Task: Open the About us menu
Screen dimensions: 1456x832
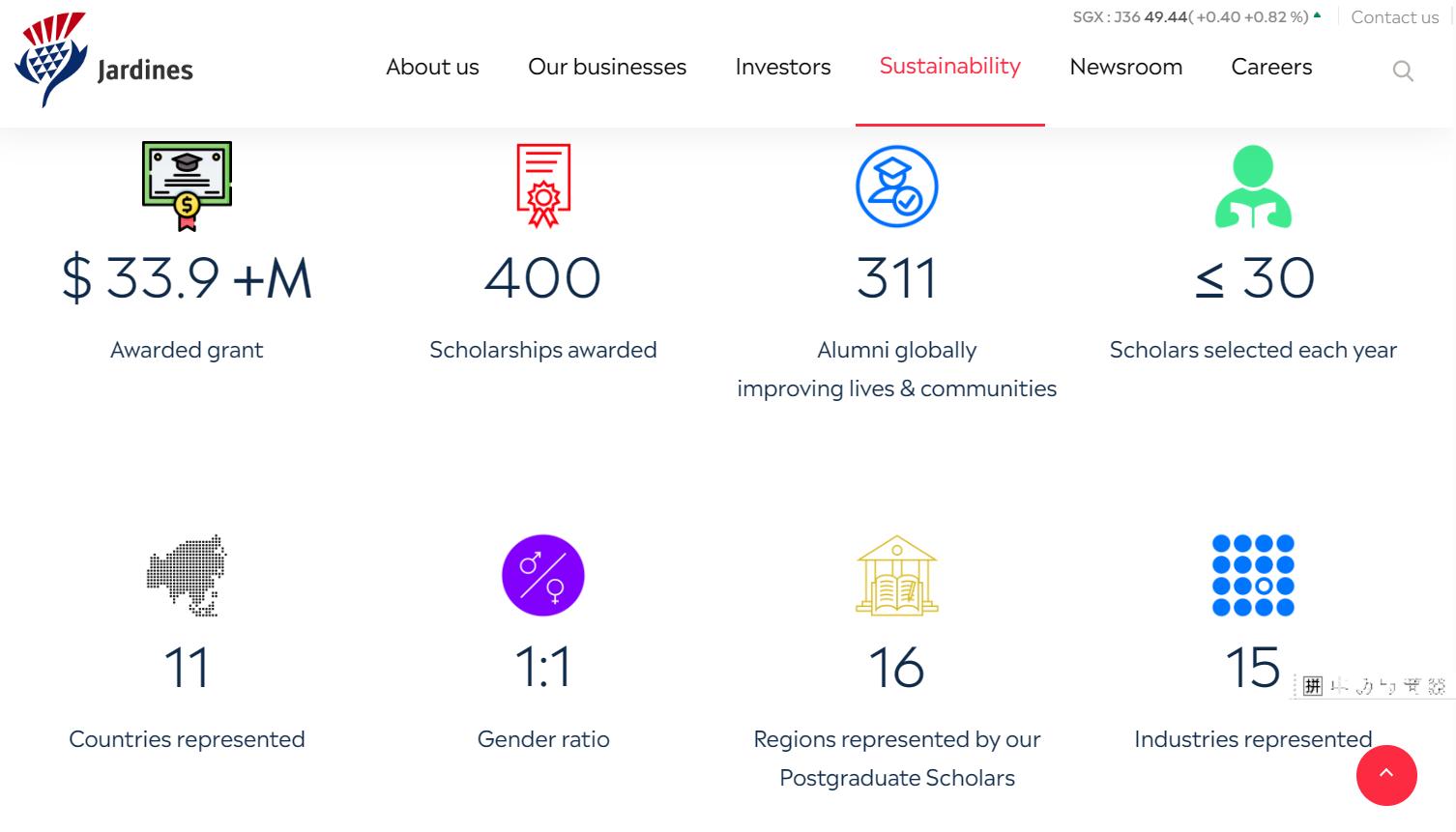Action: (432, 67)
